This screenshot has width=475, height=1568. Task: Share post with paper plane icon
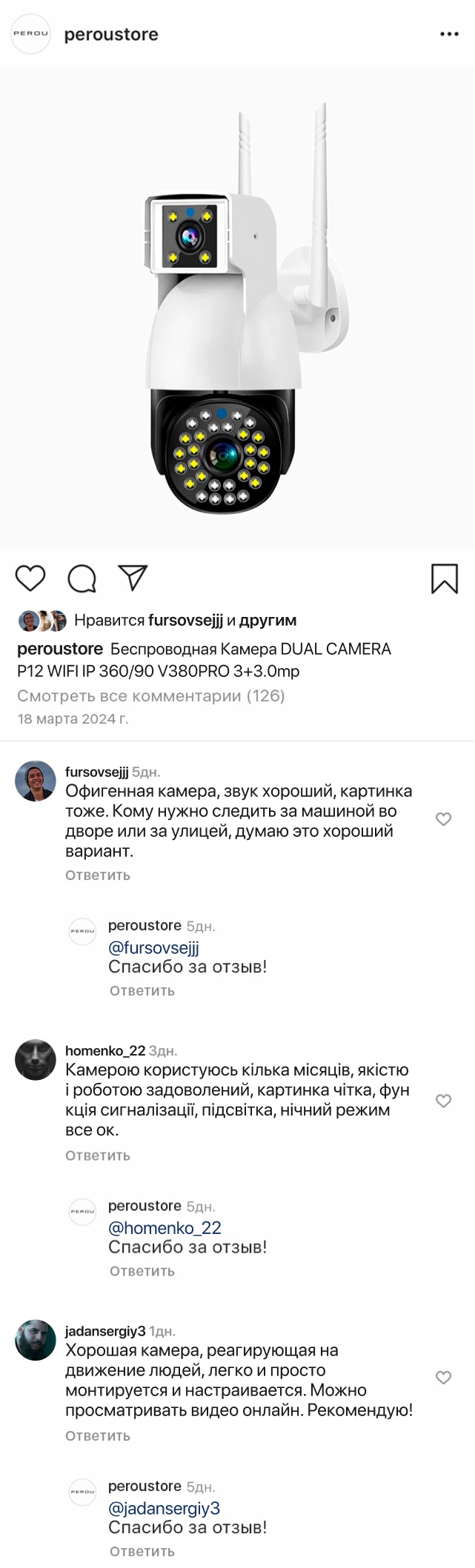click(x=133, y=578)
